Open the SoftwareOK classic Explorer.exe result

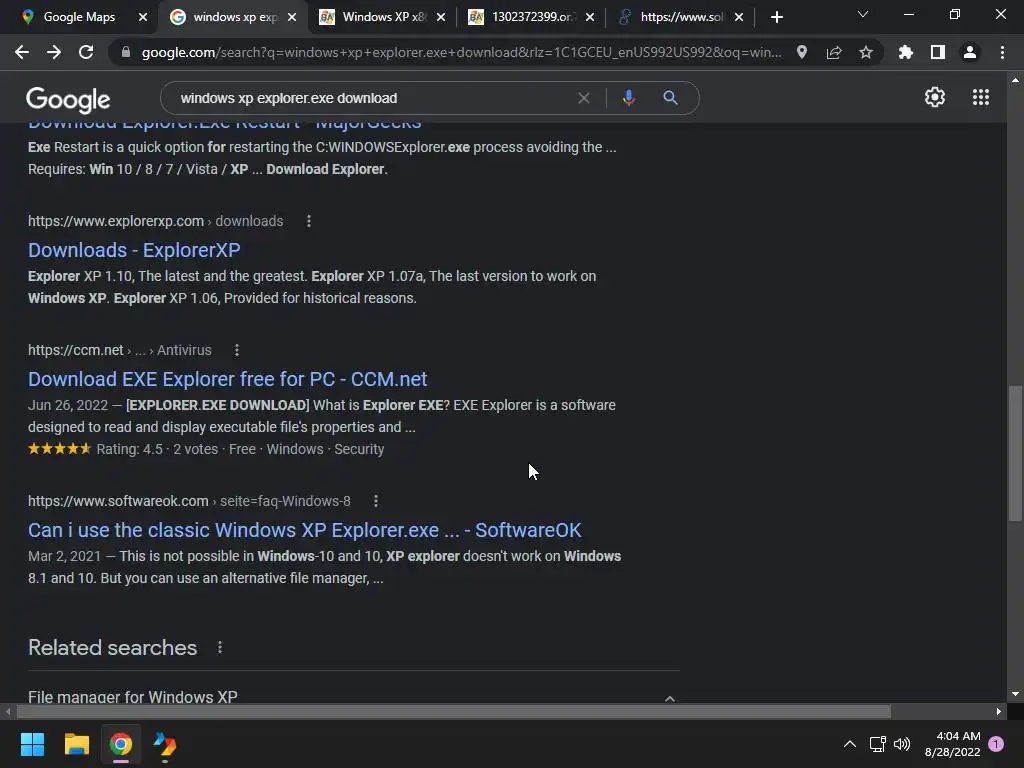[304, 530]
